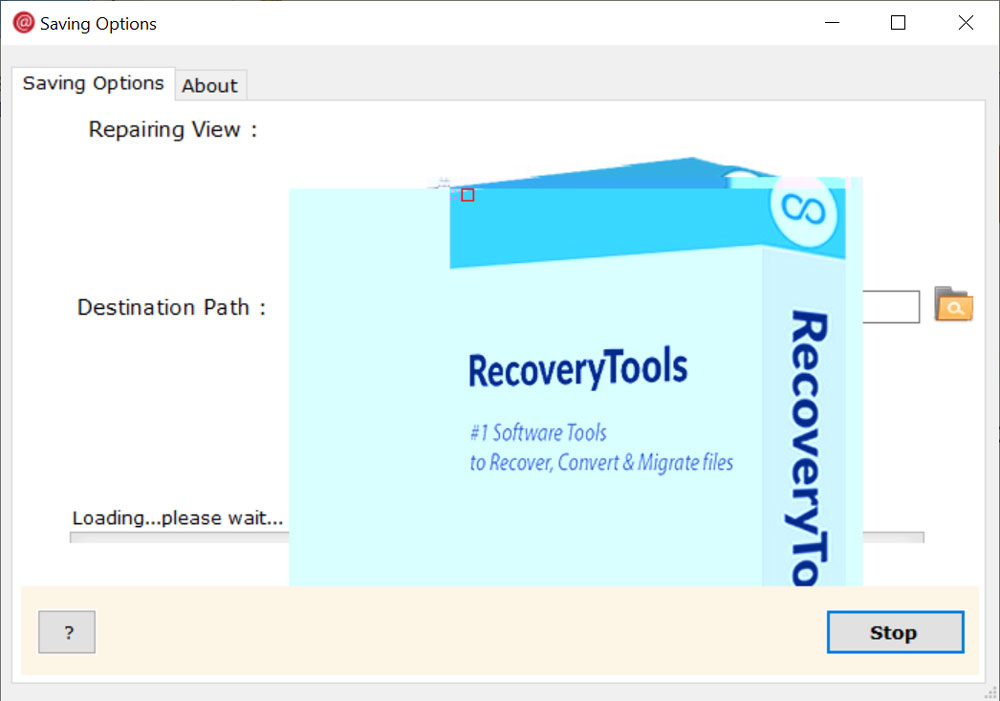Select the Saving Options tab

(93, 84)
